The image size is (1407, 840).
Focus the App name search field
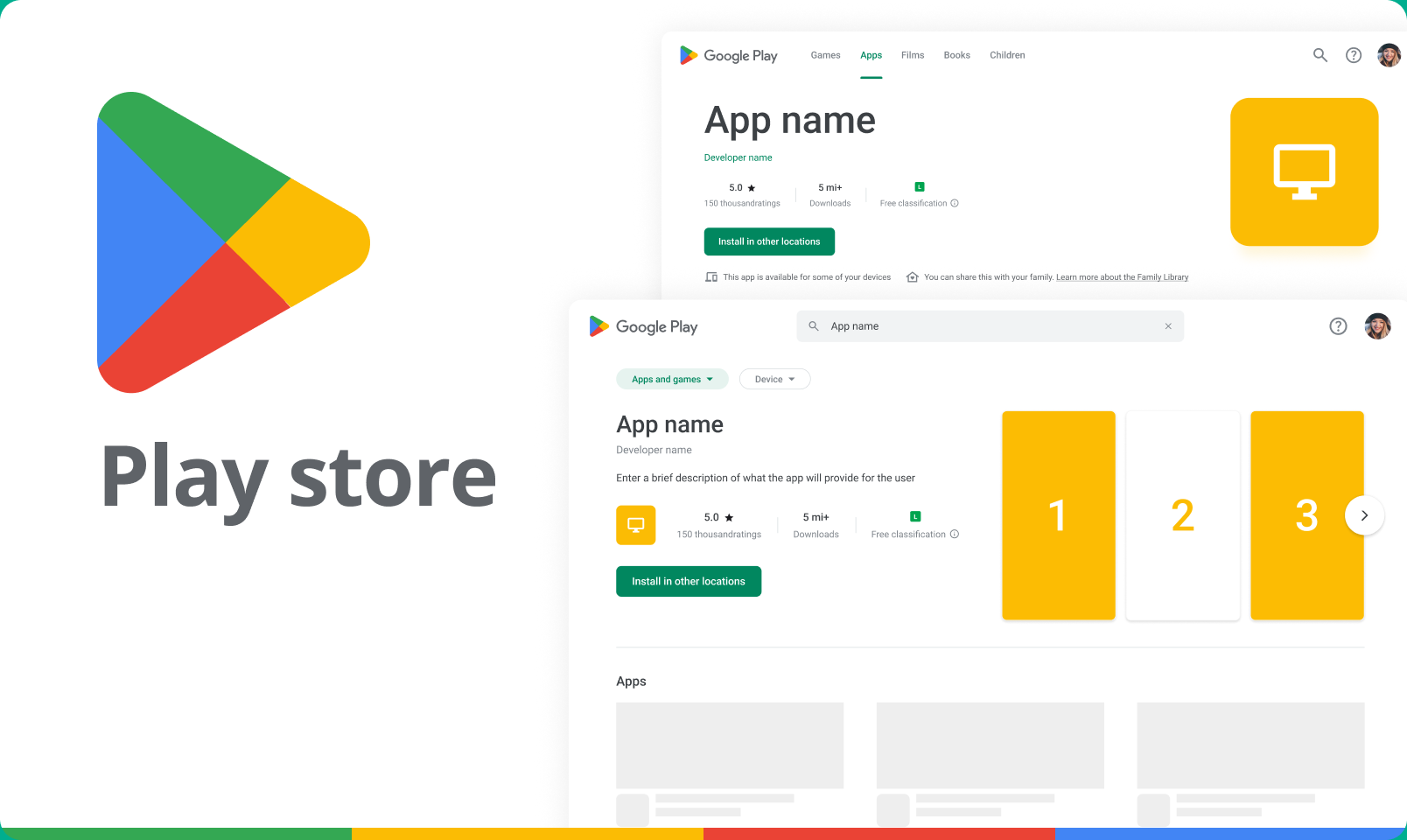[990, 325]
